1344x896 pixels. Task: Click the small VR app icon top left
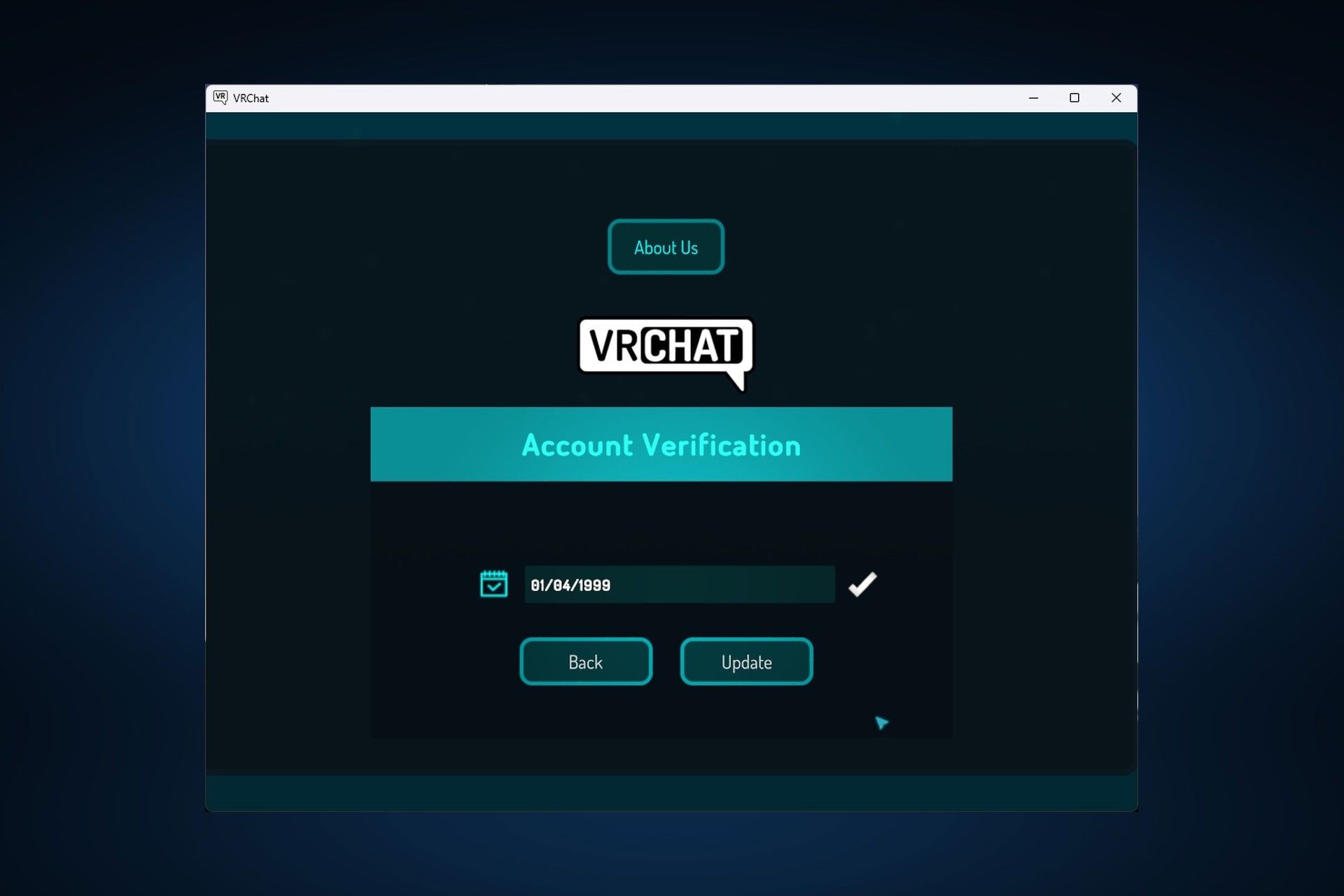220,97
